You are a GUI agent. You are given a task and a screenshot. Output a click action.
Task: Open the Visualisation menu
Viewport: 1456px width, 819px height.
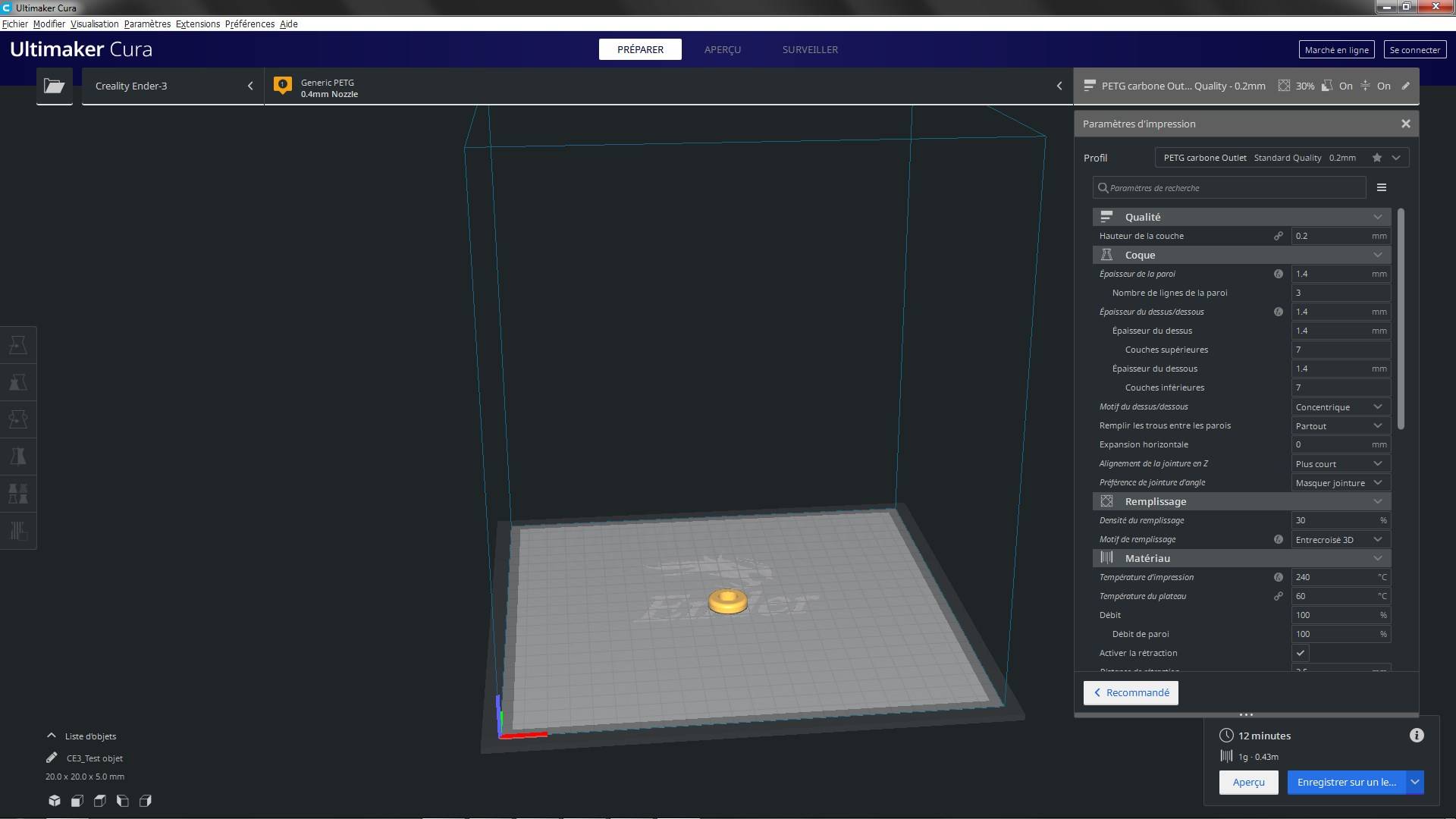pos(95,24)
